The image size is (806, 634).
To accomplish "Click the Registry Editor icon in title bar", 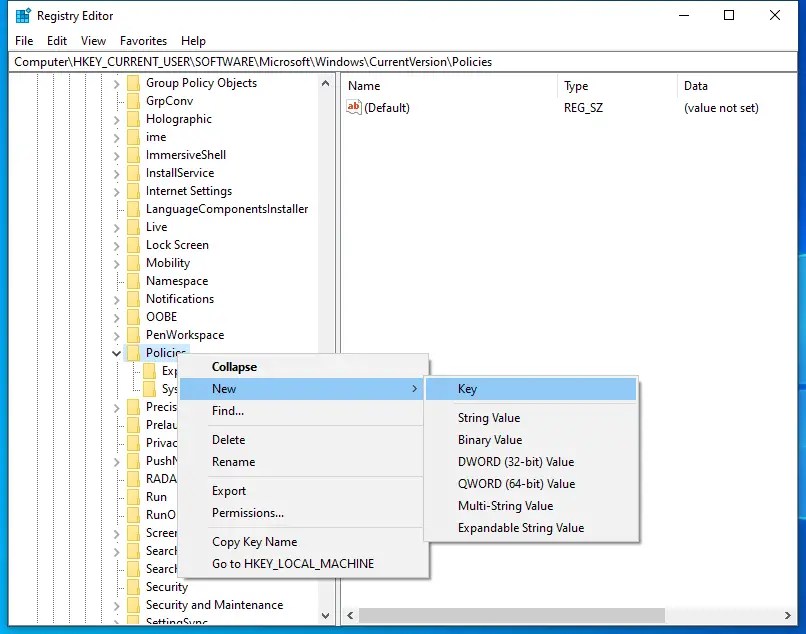I will click(20, 15).
